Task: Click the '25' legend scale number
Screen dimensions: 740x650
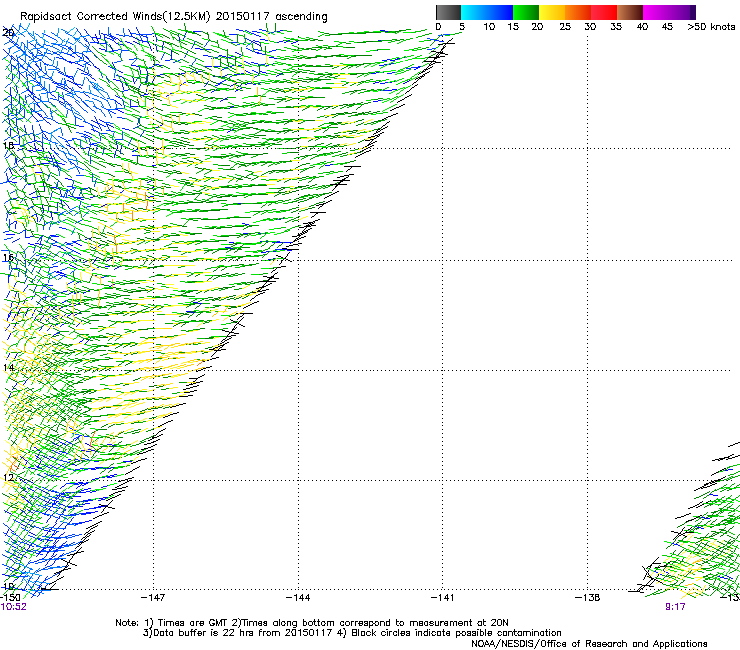Action: (565, 27)
